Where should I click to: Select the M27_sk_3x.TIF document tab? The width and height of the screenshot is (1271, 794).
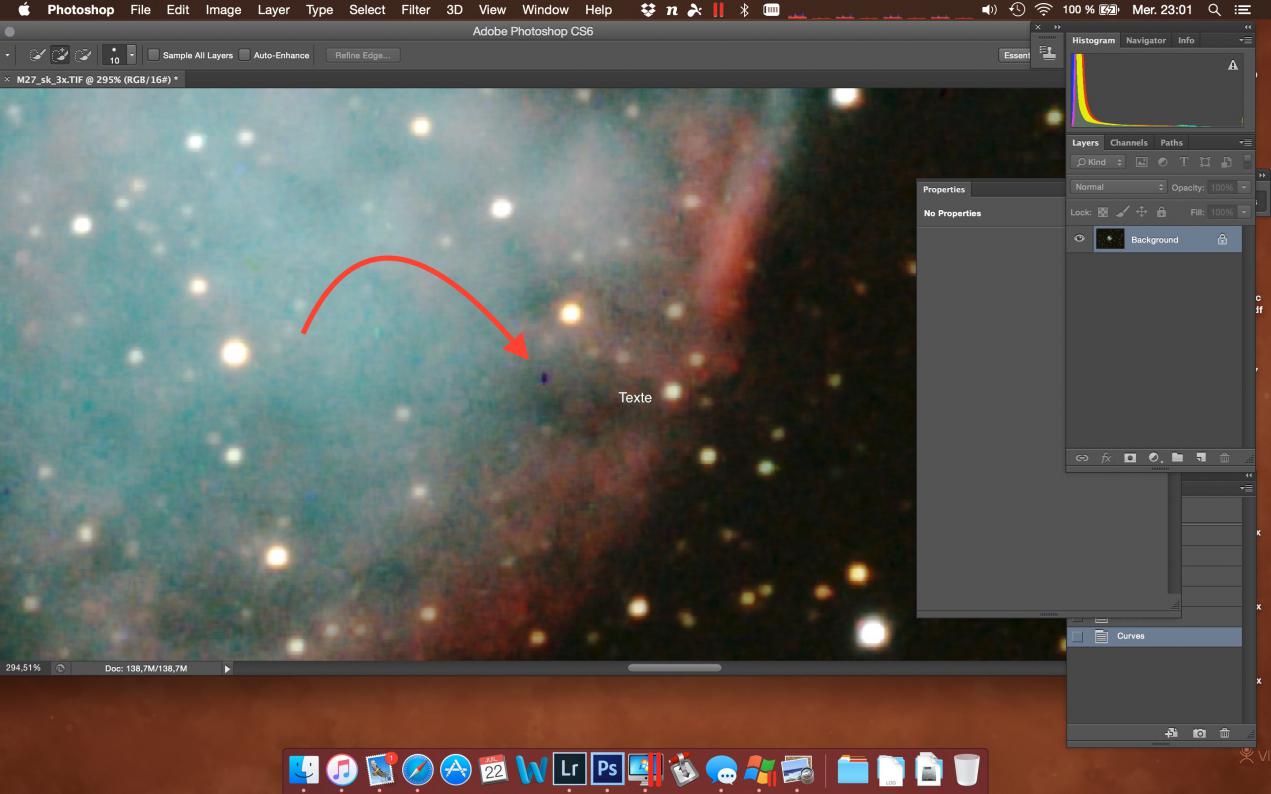pyautogui.click(x=97, y=79)
